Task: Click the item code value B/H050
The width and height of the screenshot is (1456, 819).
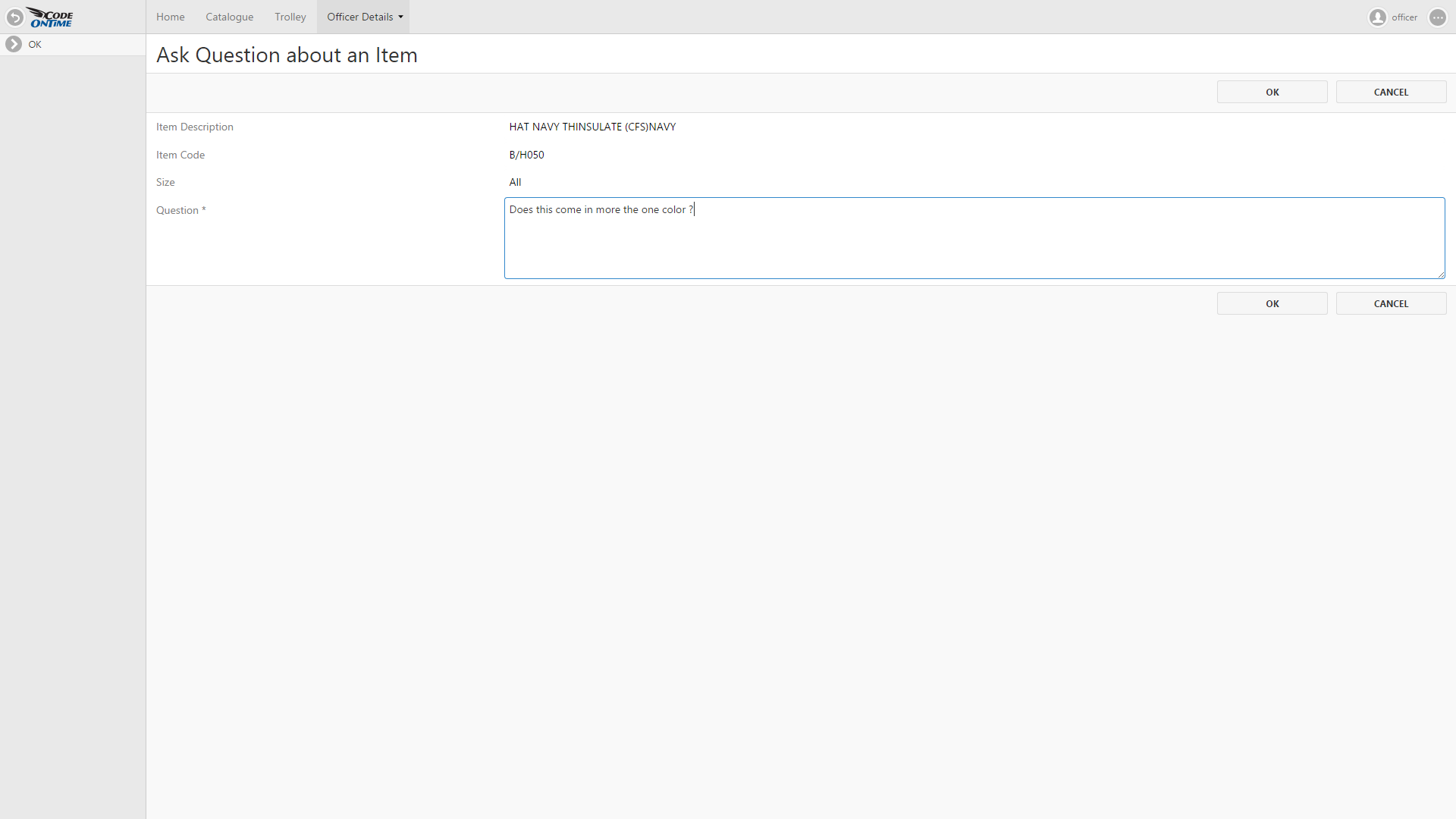Action: (x=526, y=155)
